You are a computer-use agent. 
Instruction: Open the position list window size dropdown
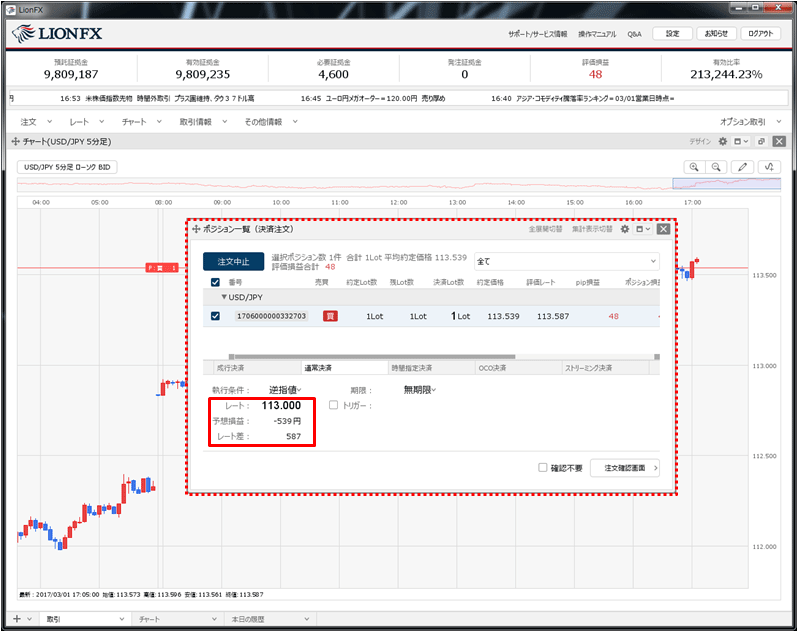(643, 229)
